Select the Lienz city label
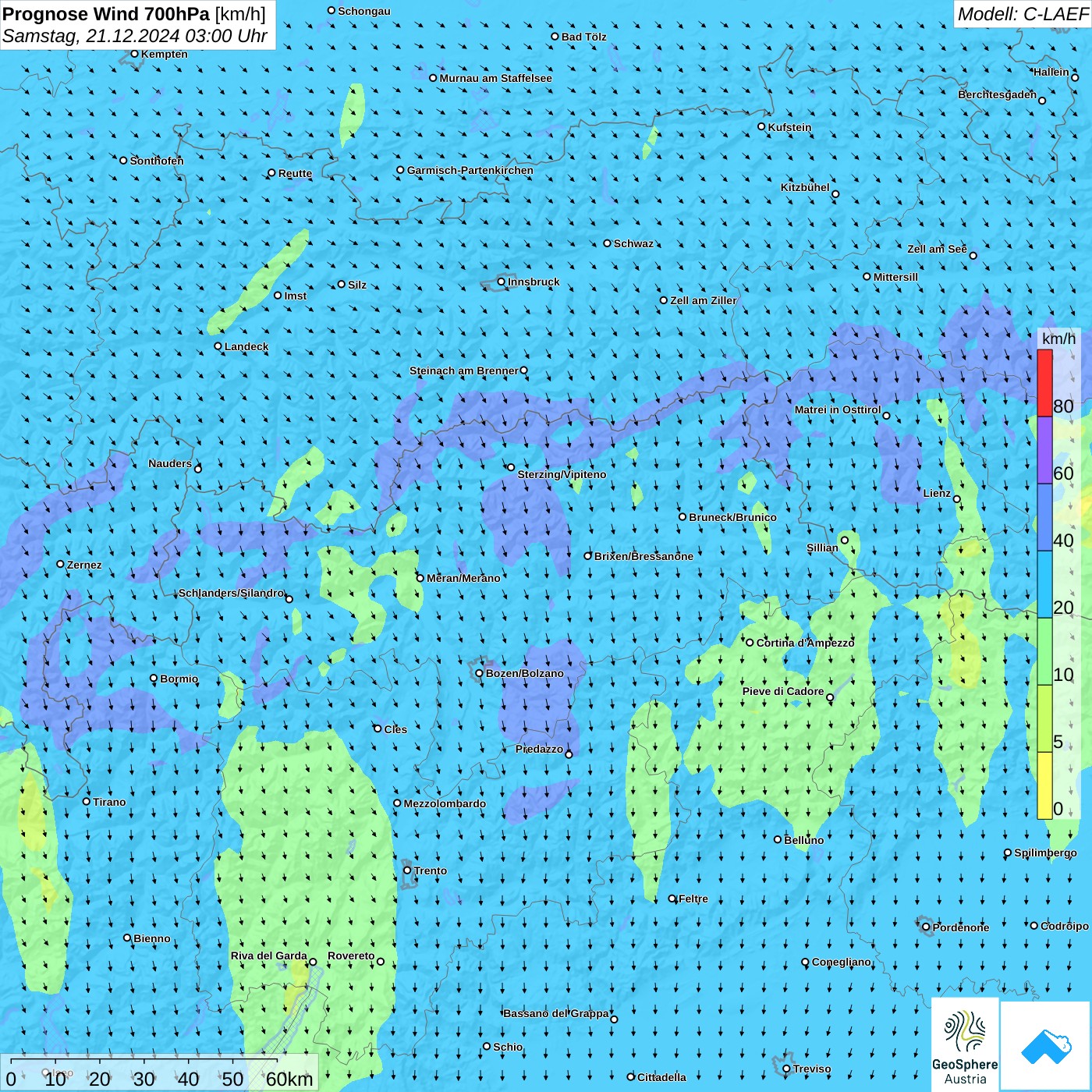Screen dimensions: 1092x1092 937,493
